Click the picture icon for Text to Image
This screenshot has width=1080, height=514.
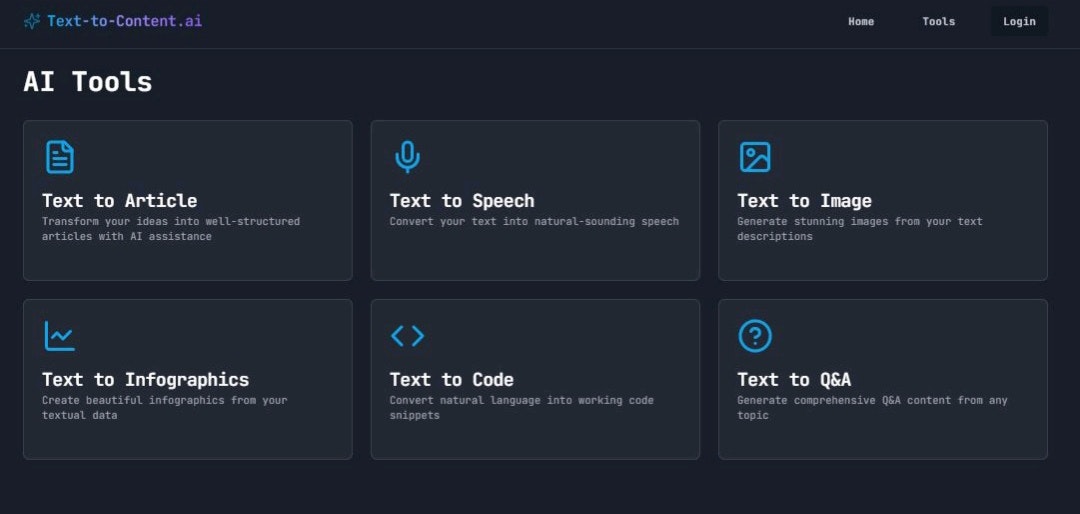[755, 157]
